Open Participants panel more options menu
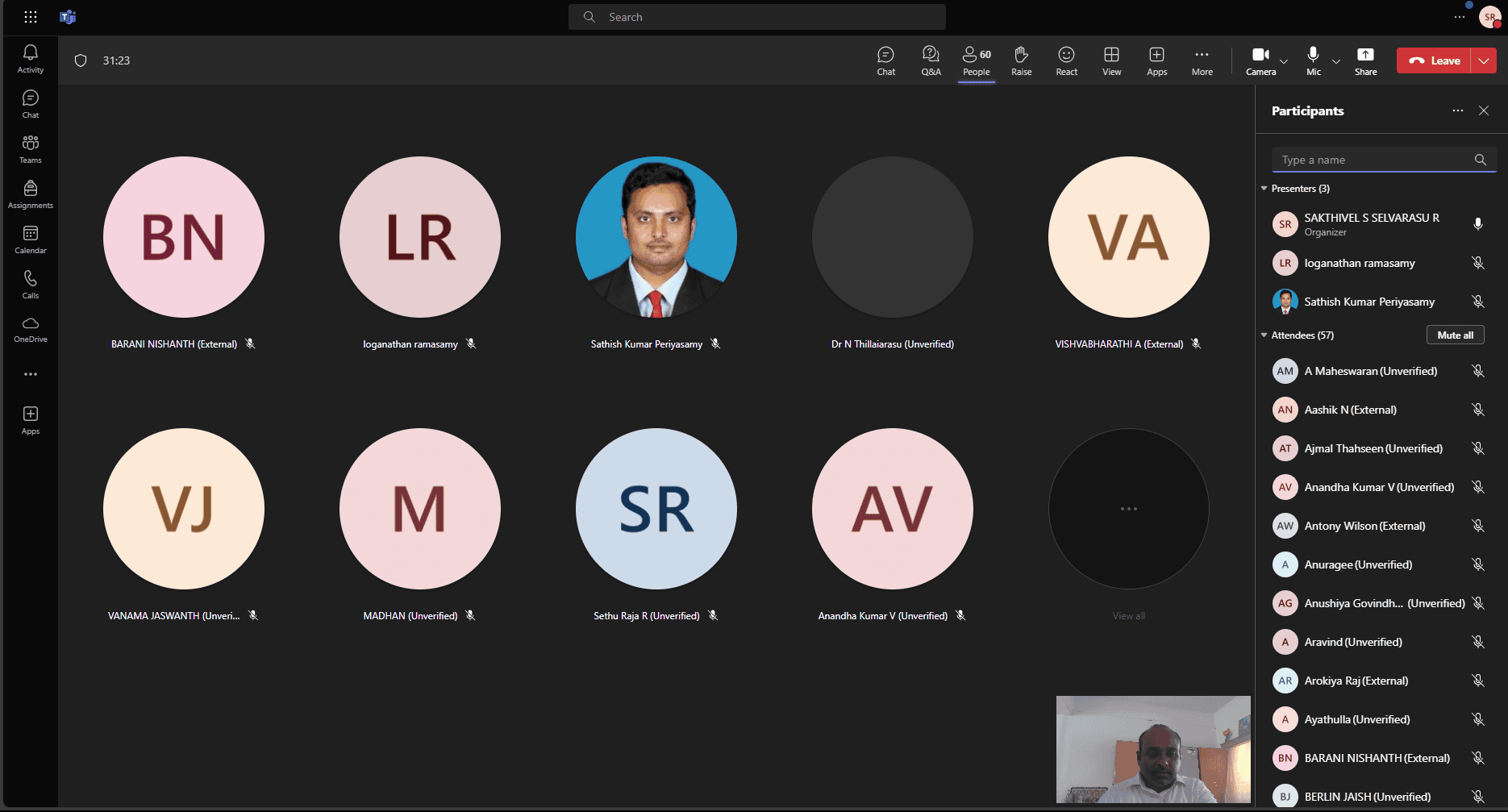Image resolution: width=1508 pixels, height=812 pixels. [1457, 111]
